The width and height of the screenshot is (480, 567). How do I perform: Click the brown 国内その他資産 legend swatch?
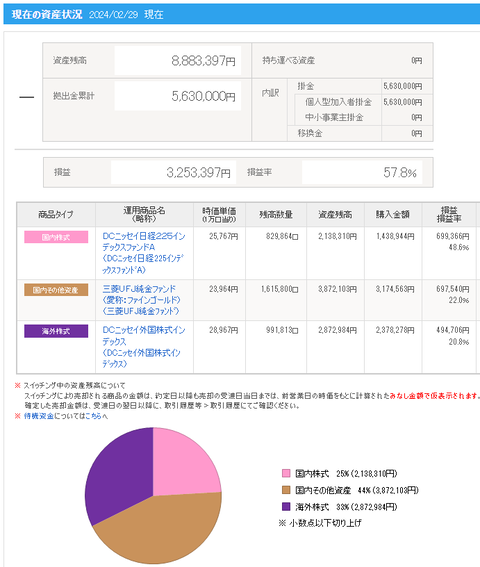click(286, 490)
